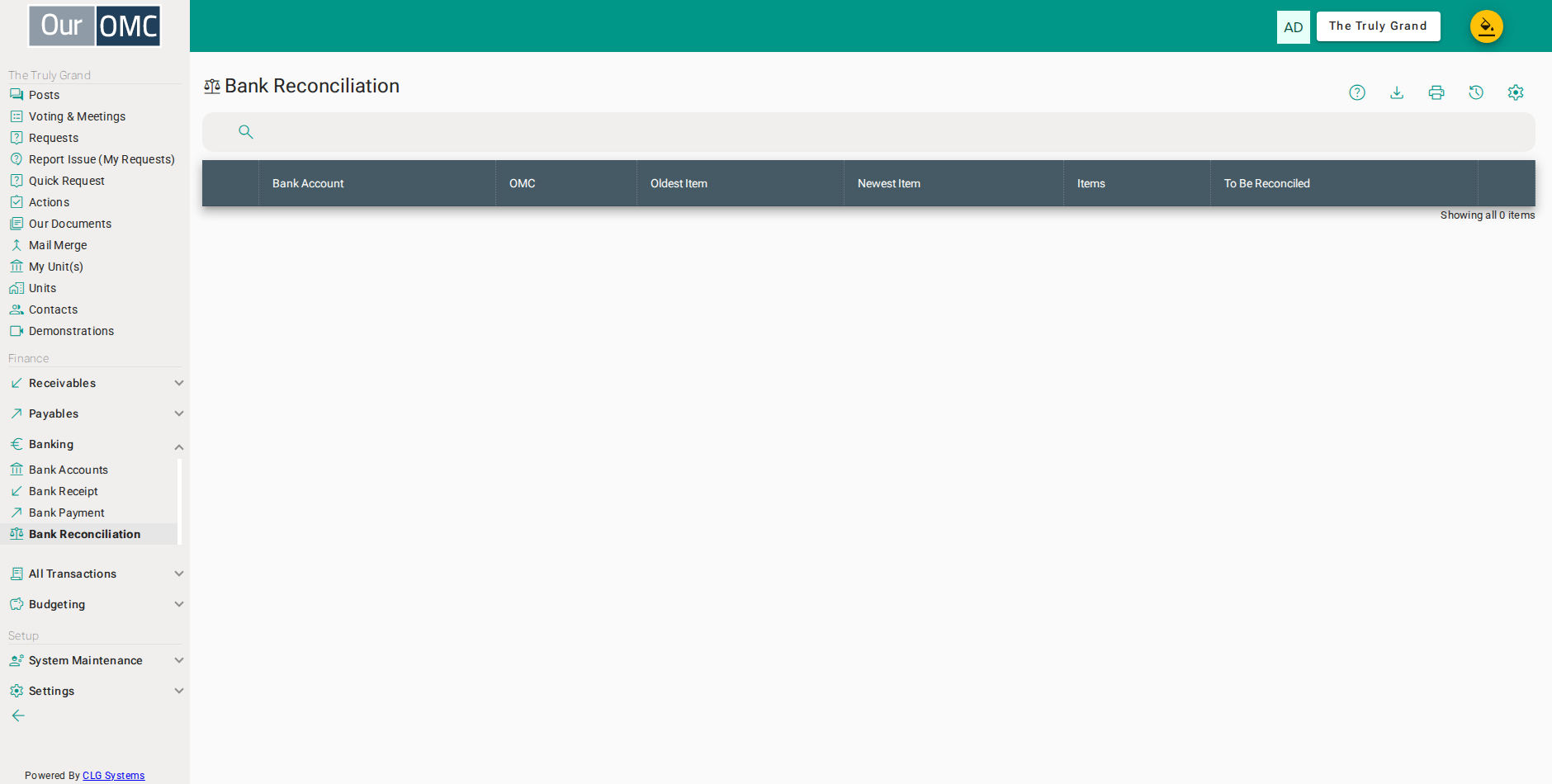Click the Bank Receipt arrow icon
Screen dimensions: 1552x784
click(17, 491)
